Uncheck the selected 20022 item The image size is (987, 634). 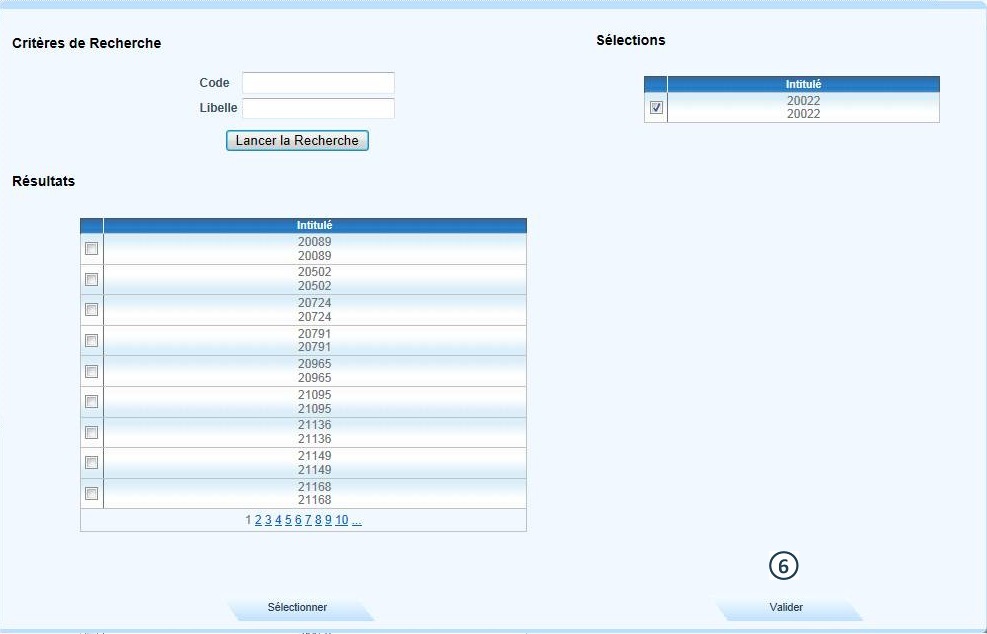[656, 108]
